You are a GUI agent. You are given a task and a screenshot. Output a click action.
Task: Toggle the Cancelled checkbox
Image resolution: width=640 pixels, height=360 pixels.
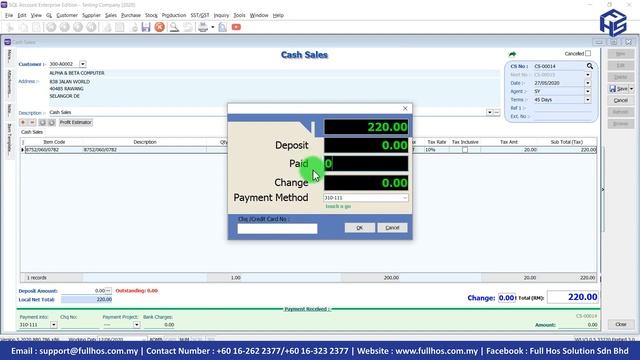(x=588, y=53)
